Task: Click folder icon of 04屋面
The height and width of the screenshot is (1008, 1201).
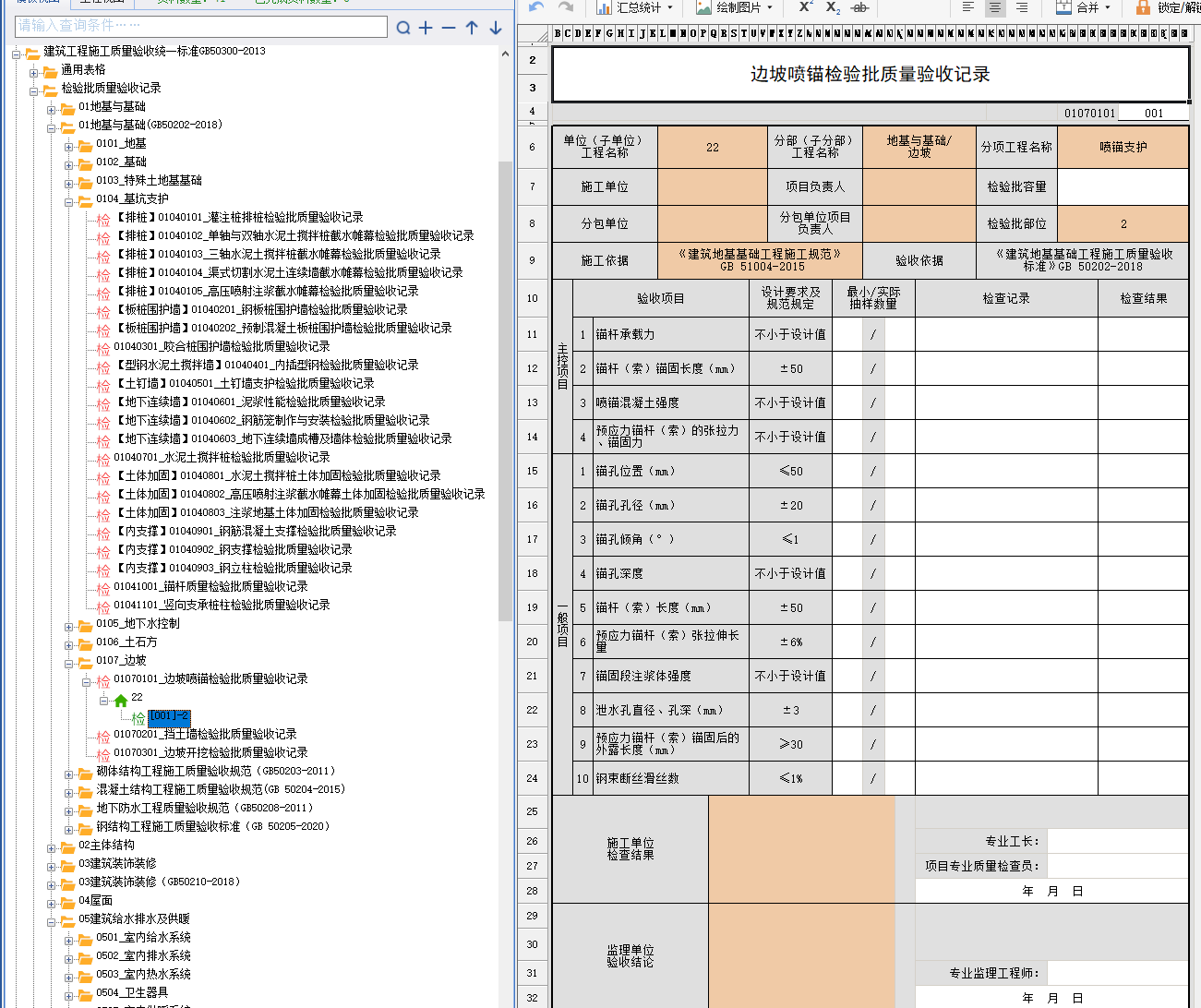Action: pyautogui.click(x=68, y=902)
